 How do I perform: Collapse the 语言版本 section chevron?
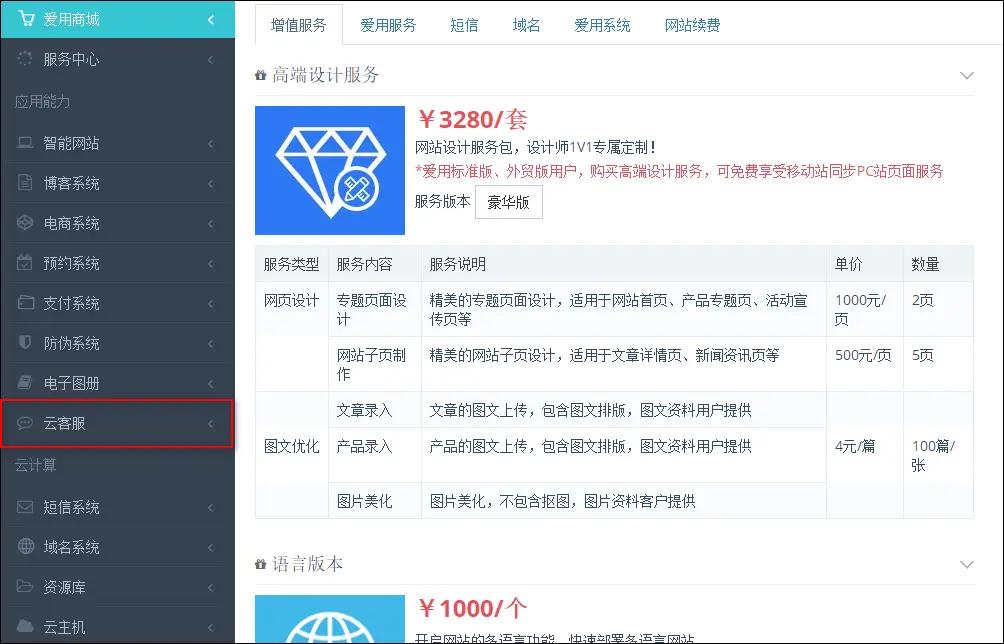[x=965, y=564]
